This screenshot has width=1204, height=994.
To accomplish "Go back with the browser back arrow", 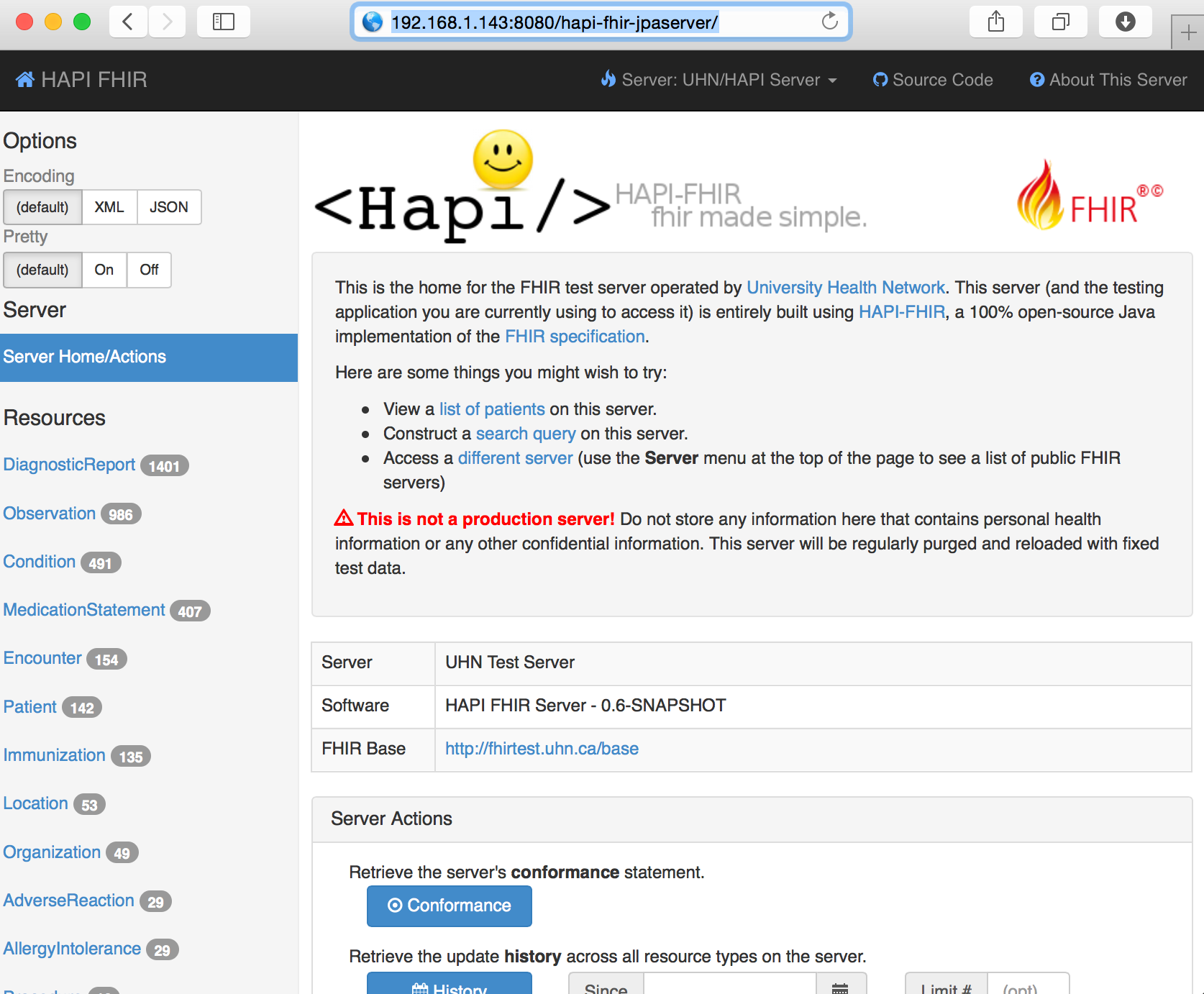I will click(128, 22).
